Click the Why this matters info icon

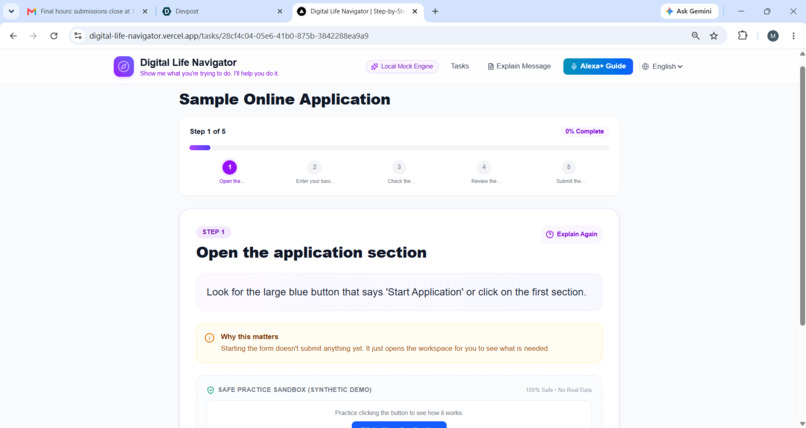(x=210, y=338)
